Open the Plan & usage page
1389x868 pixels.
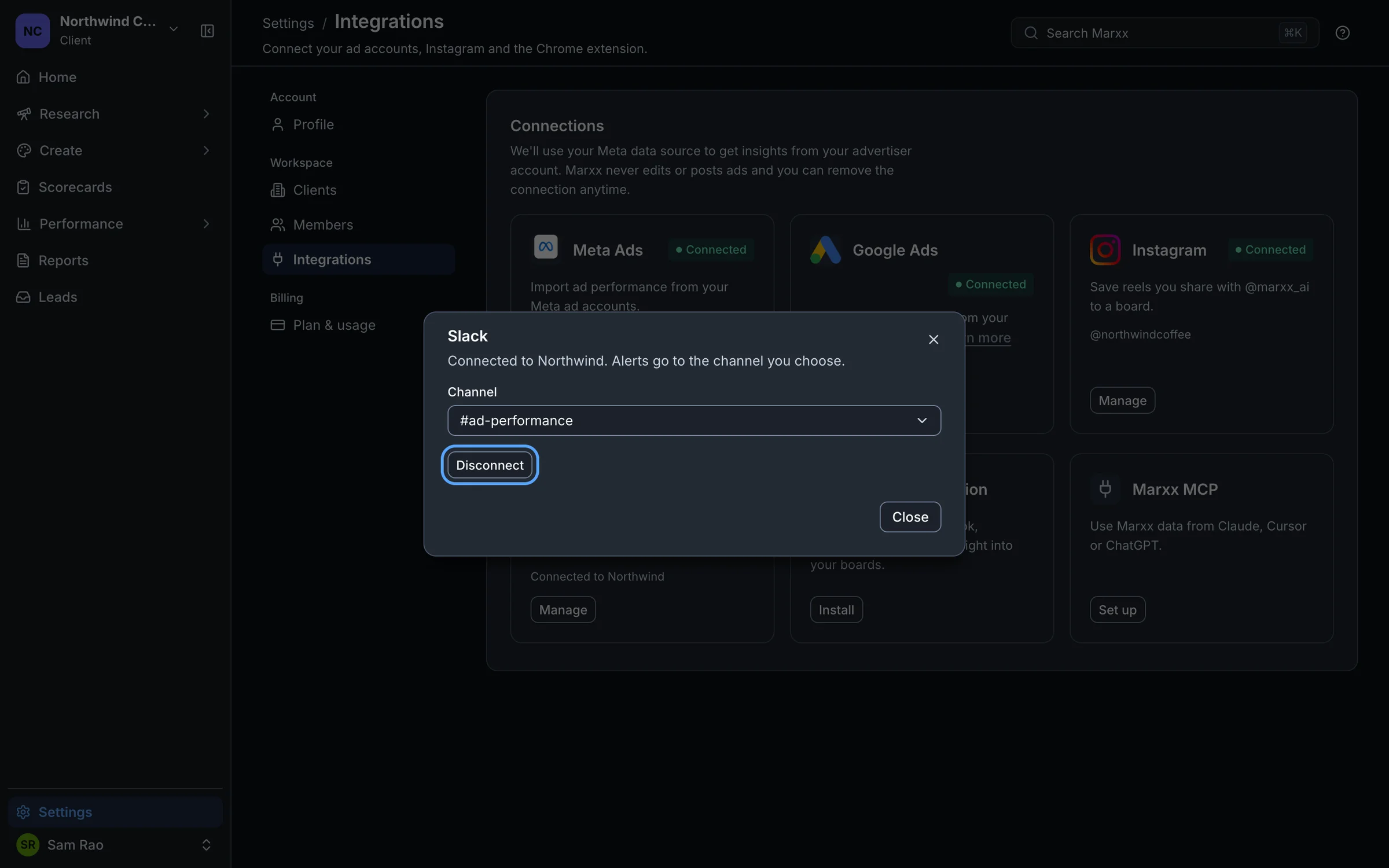coord(358,325)
